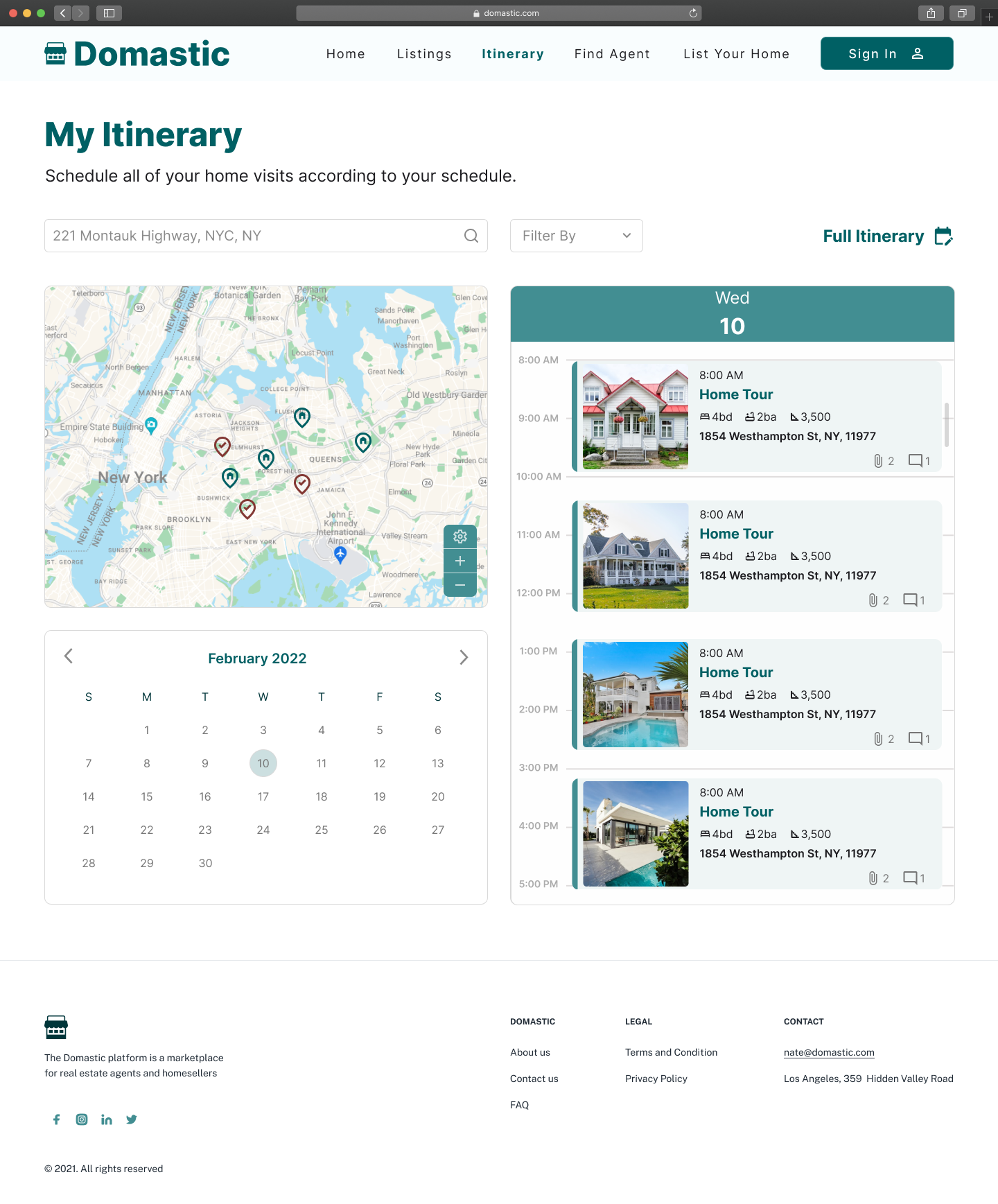
Task: Select the teal home pin near Floral Park
Action: pos(363,442)
